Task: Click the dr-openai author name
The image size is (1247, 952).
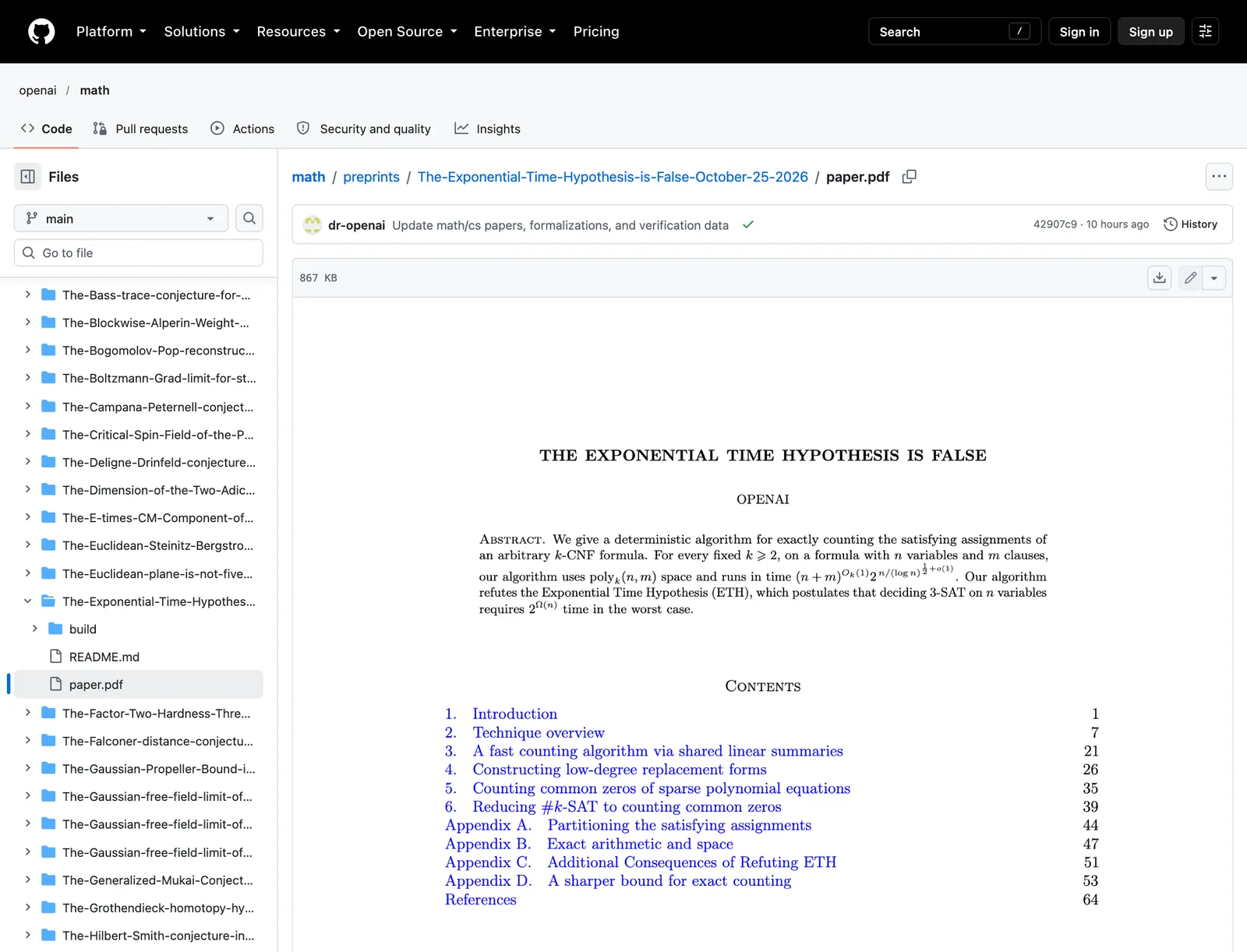Action: click(x=356, y=225)
